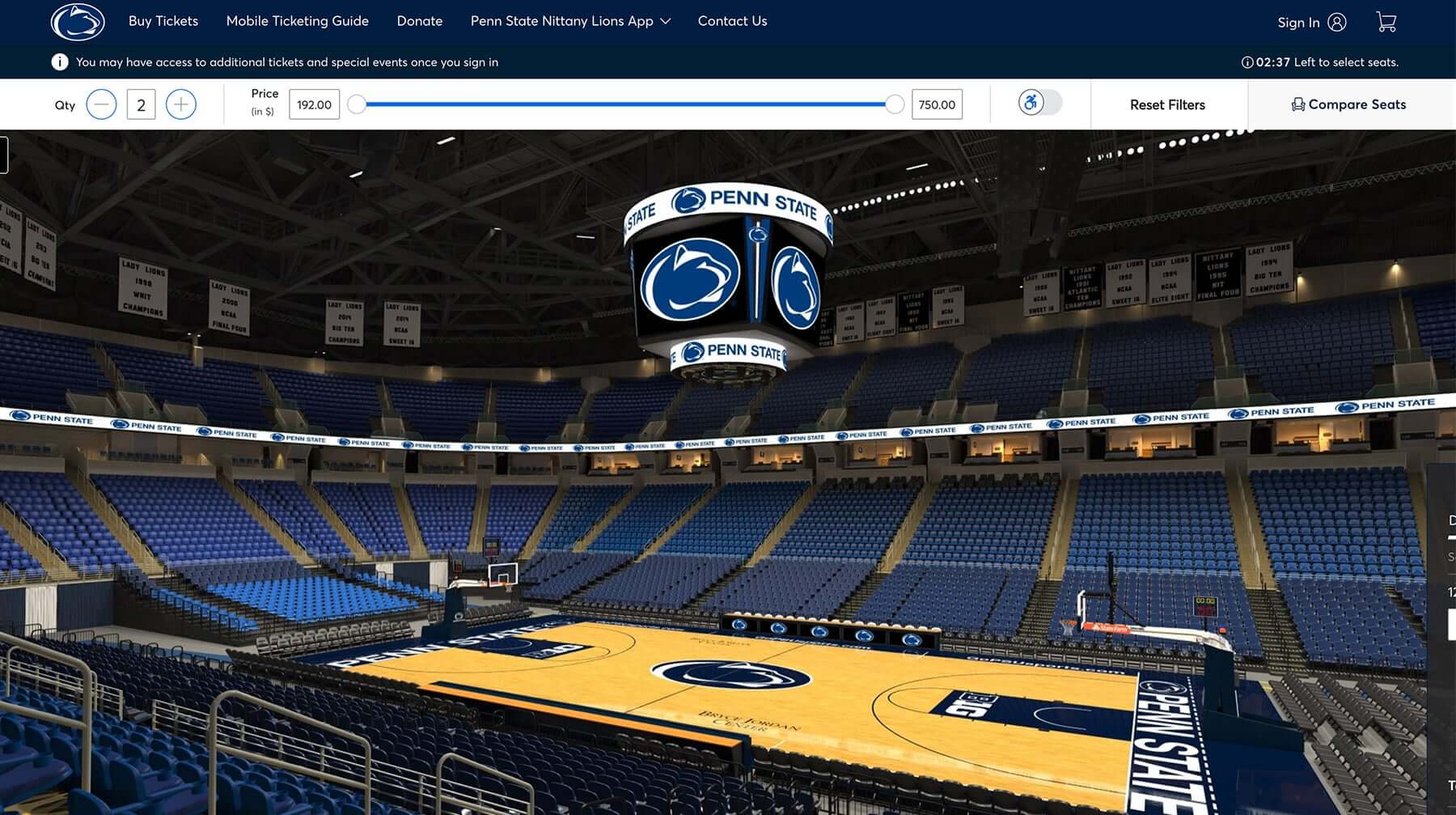Click the quantity field showing 2

pos(141,104)
